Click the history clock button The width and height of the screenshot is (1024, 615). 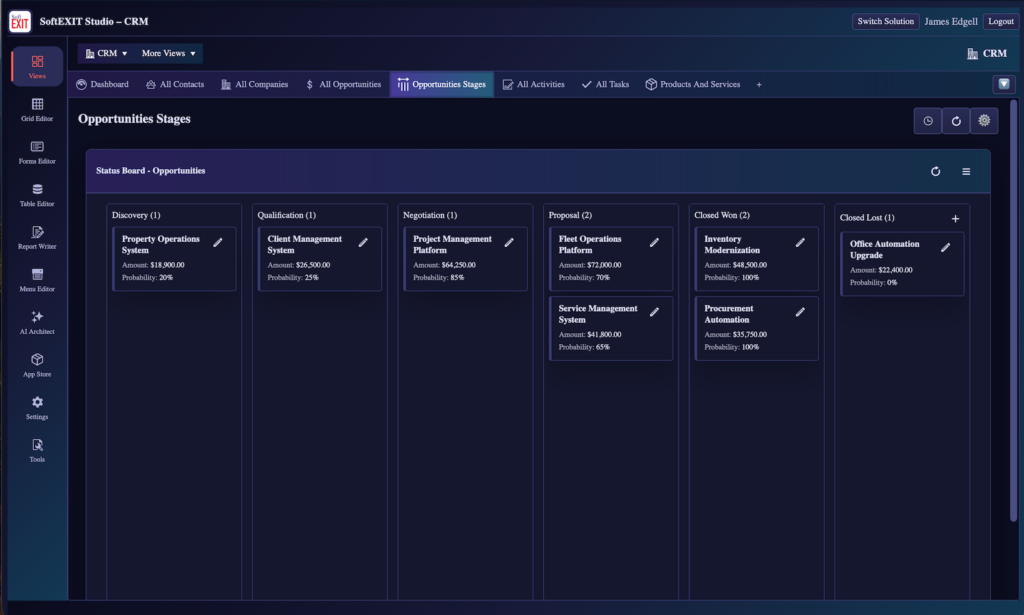(928, 121)
